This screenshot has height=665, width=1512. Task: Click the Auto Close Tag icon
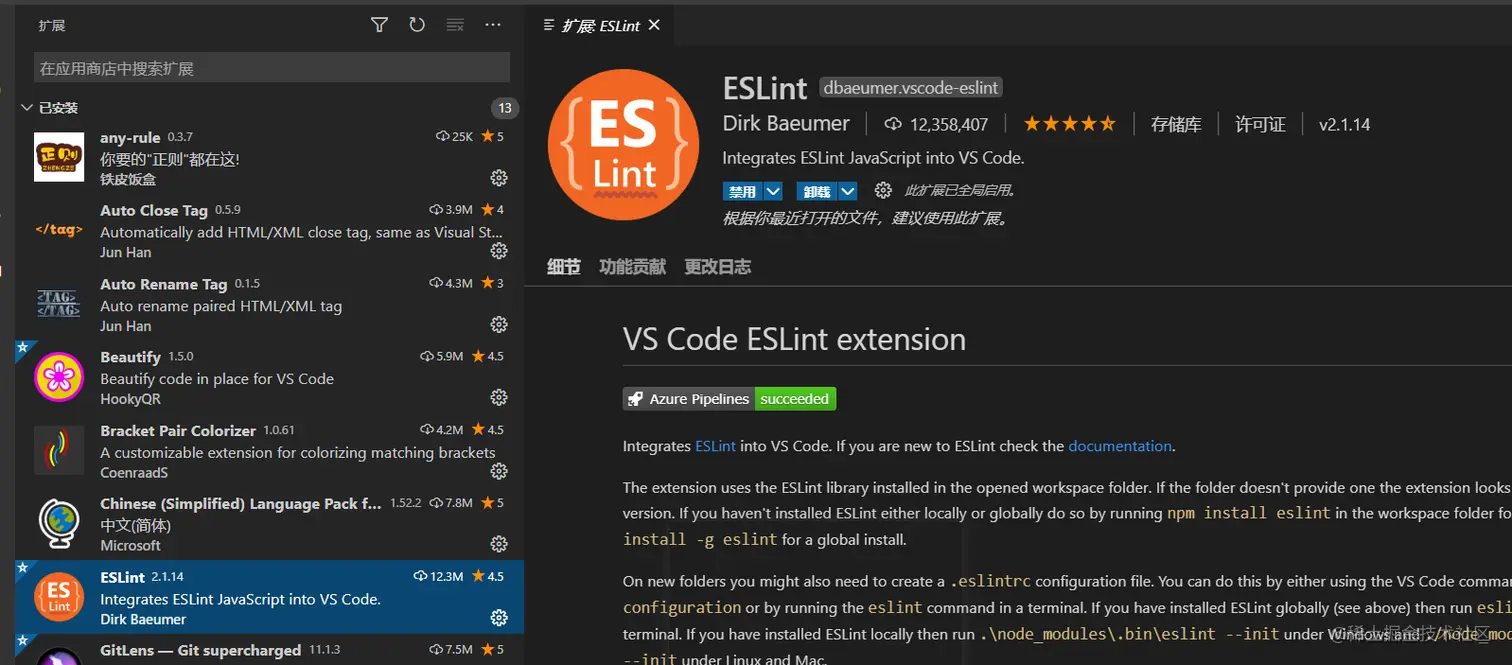[x=59, y=230]
